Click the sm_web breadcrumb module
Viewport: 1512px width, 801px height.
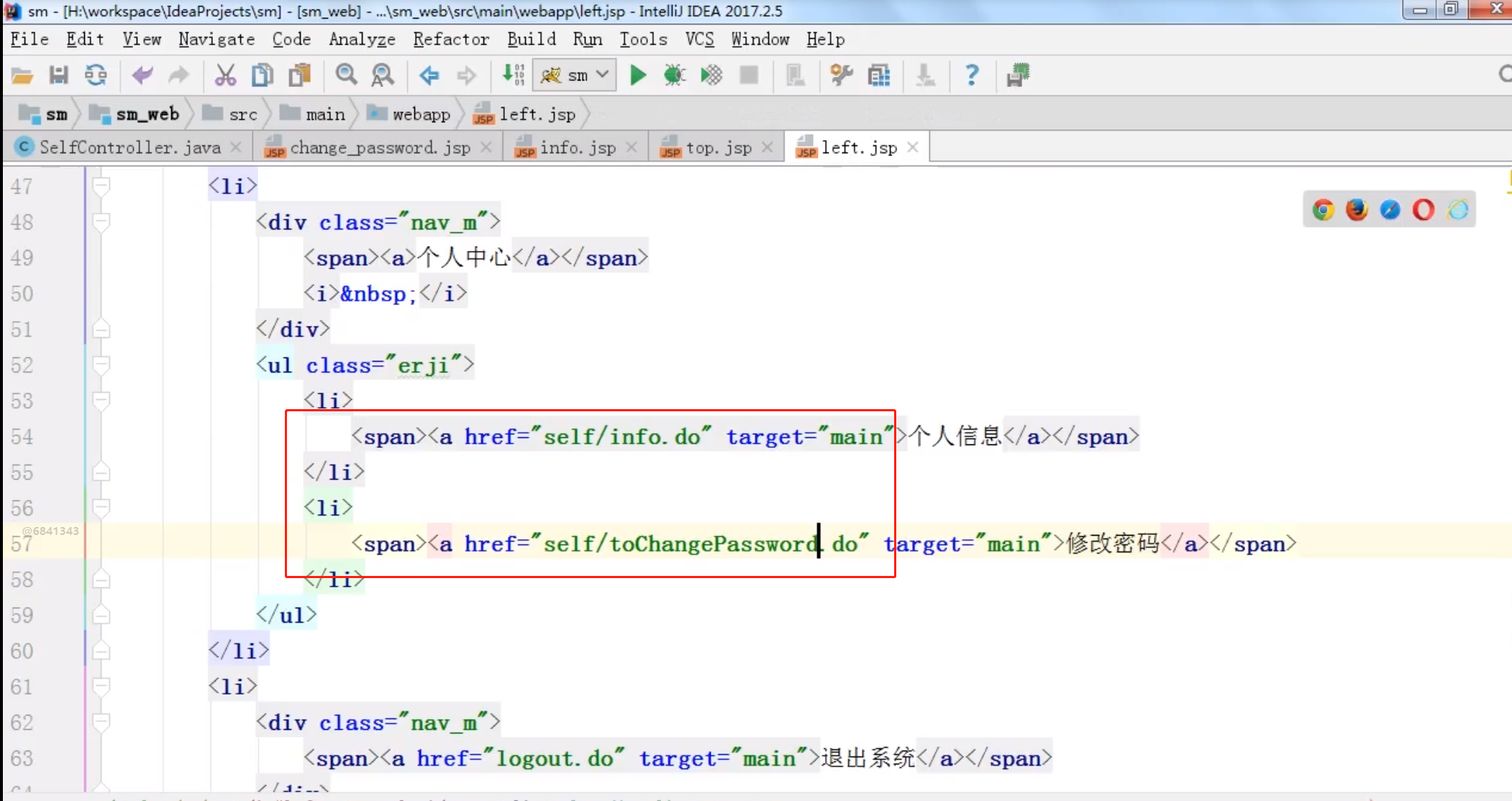pos(147,114)
